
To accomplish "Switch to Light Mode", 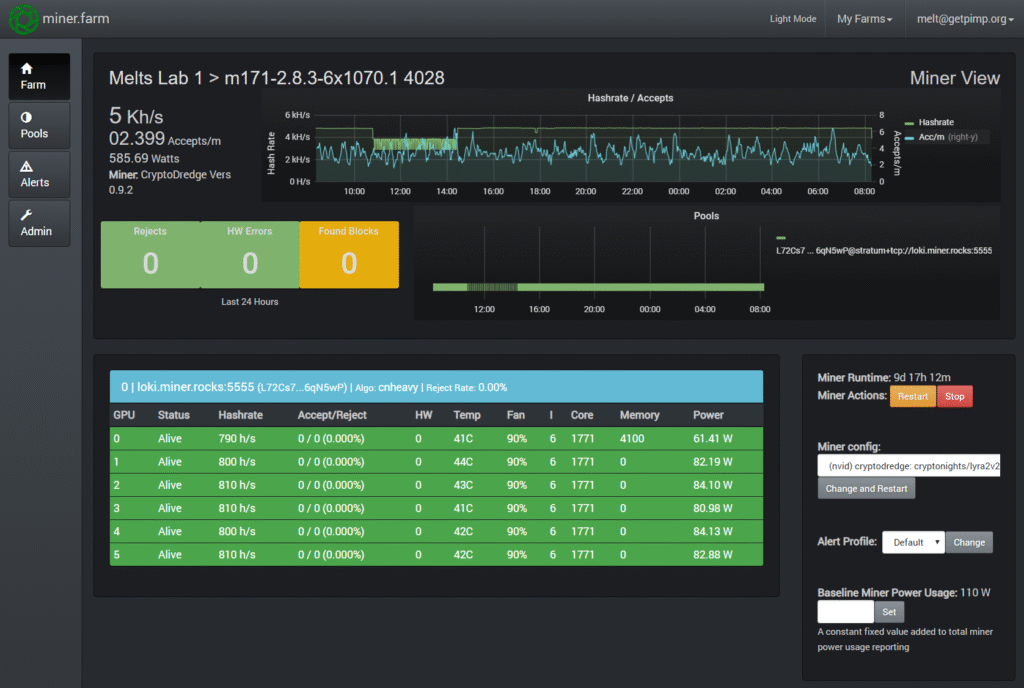I will pyautogui.click(x=793, y=19).
